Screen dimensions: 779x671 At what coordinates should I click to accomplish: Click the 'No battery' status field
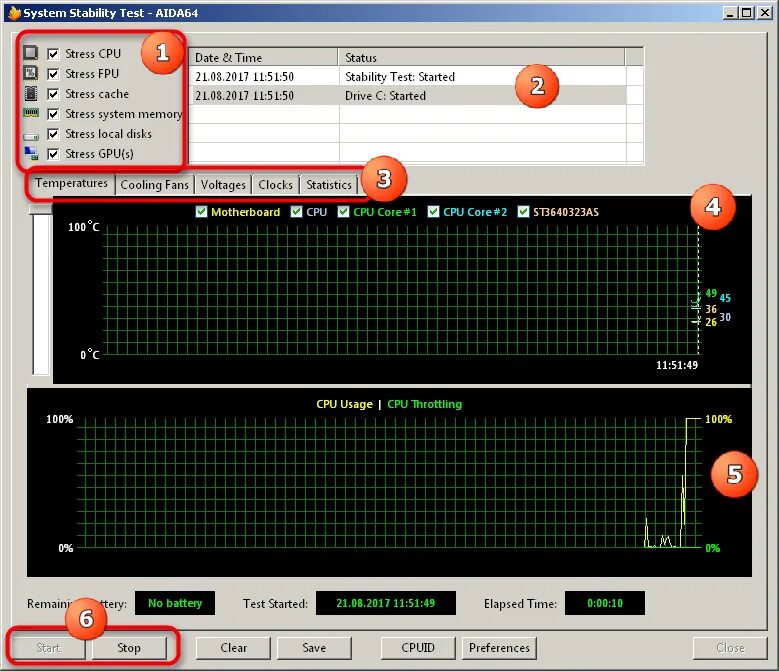pyautogui.click(x=175, y=603)
